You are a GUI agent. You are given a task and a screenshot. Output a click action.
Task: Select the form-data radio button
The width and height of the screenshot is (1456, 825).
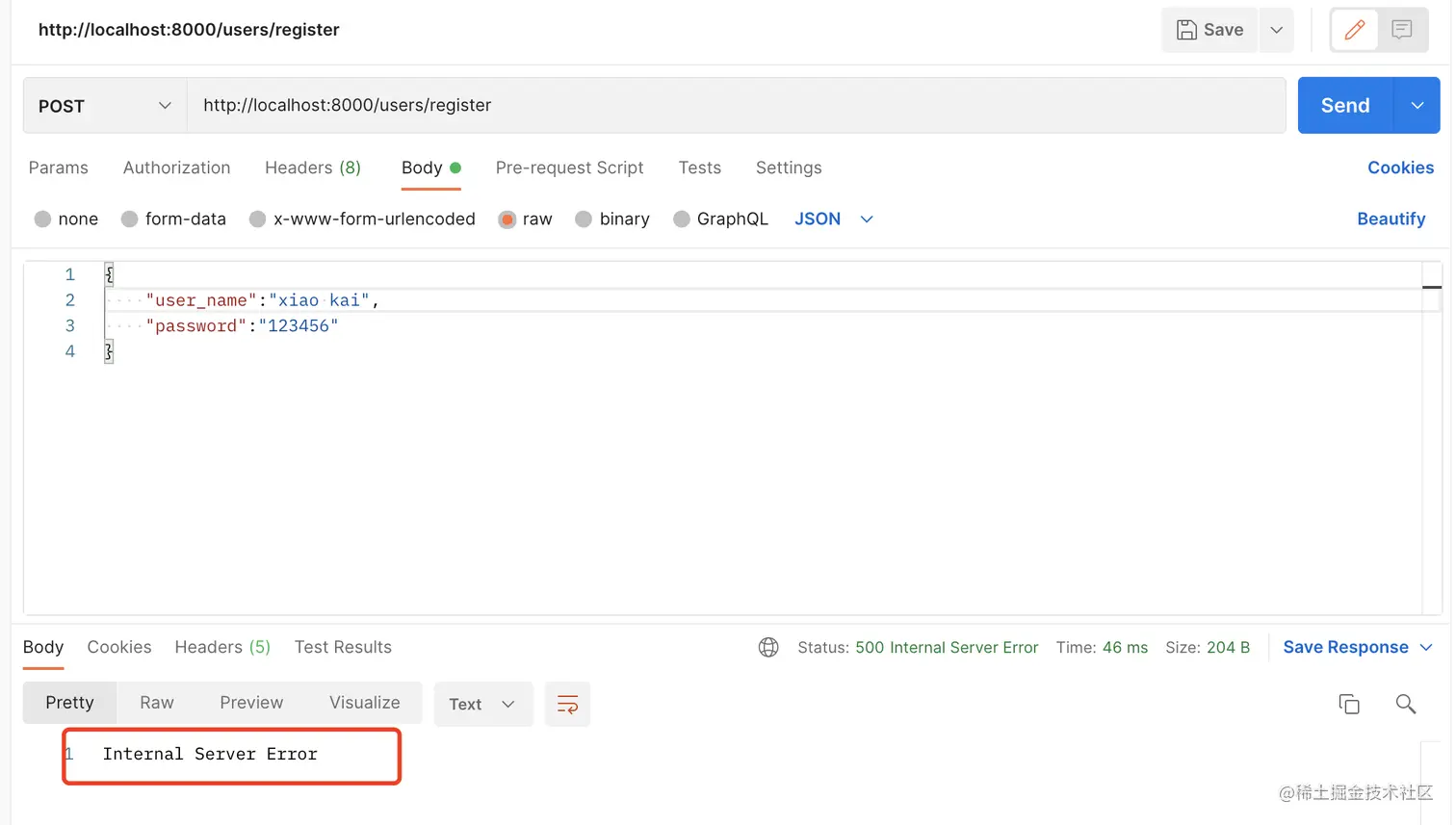coord(130,219)
